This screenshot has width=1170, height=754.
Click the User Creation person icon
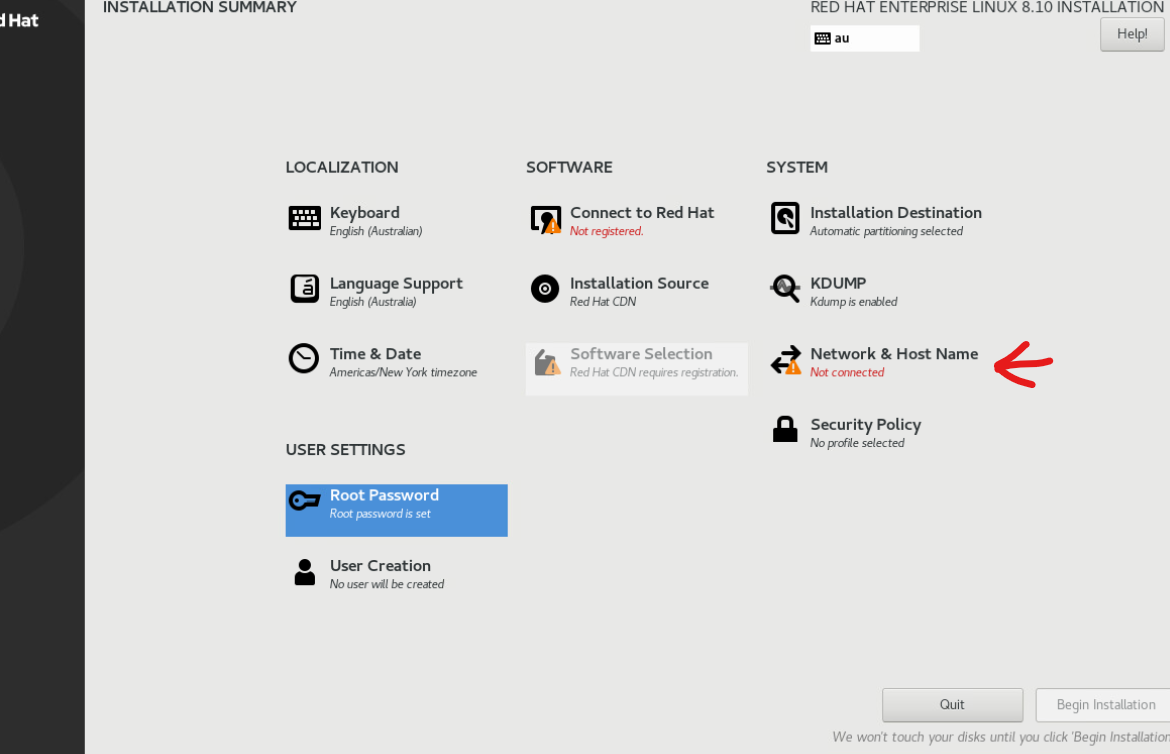(x=304, y=572)
